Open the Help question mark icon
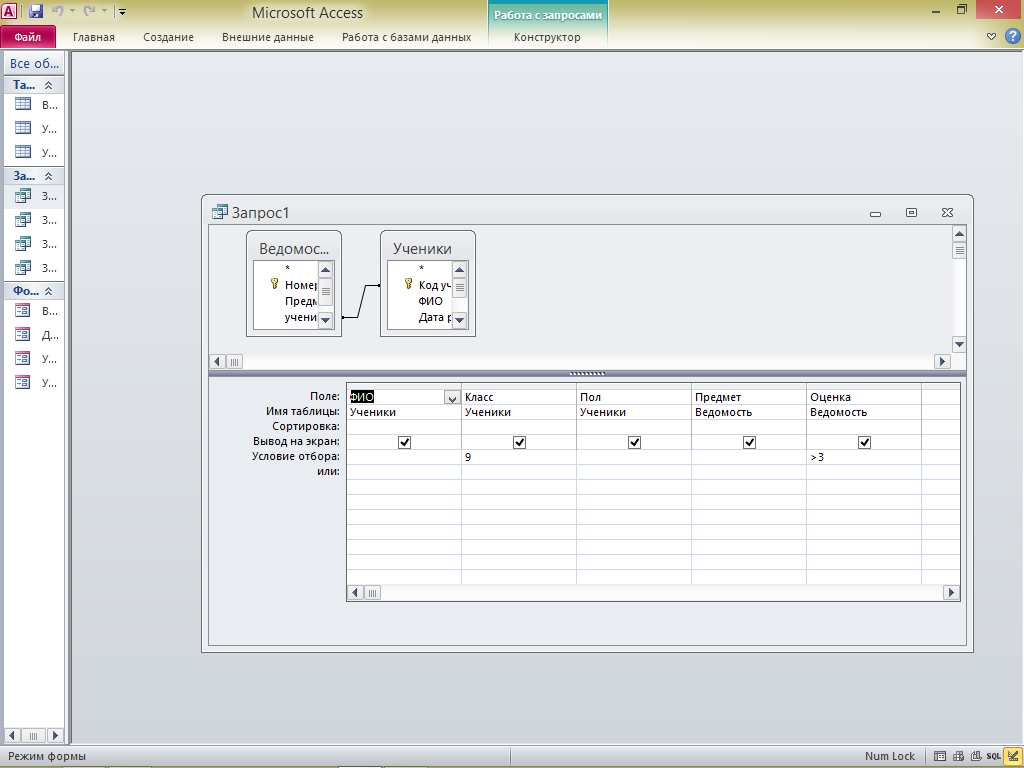Image resolution: width=1024 pixels, height=768 pixels. [x=1013, y=36]
